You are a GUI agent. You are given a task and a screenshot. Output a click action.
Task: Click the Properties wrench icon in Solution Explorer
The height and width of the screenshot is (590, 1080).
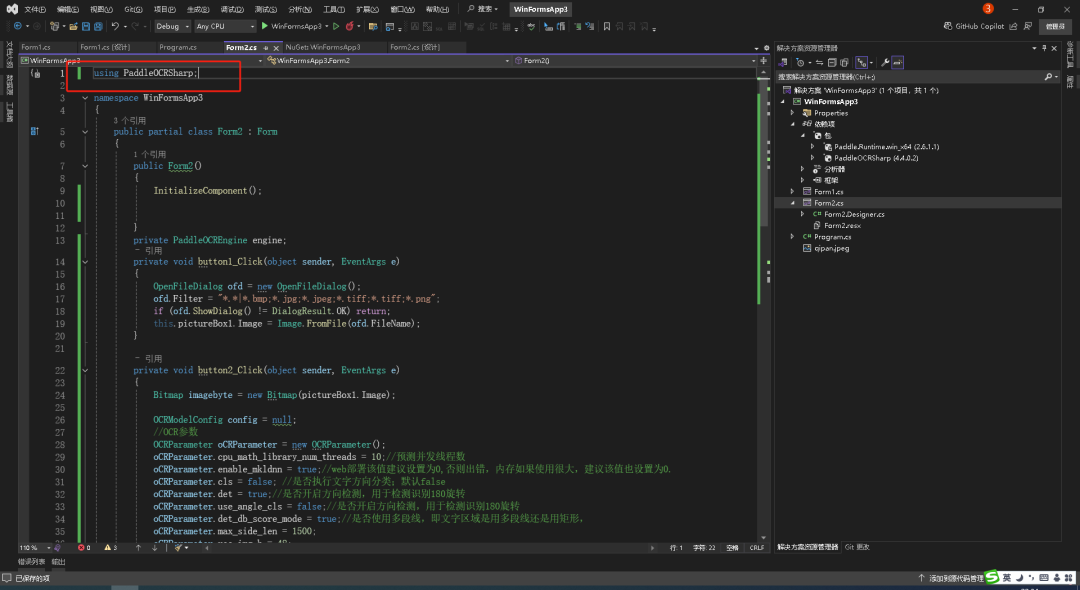click(885, 62)
